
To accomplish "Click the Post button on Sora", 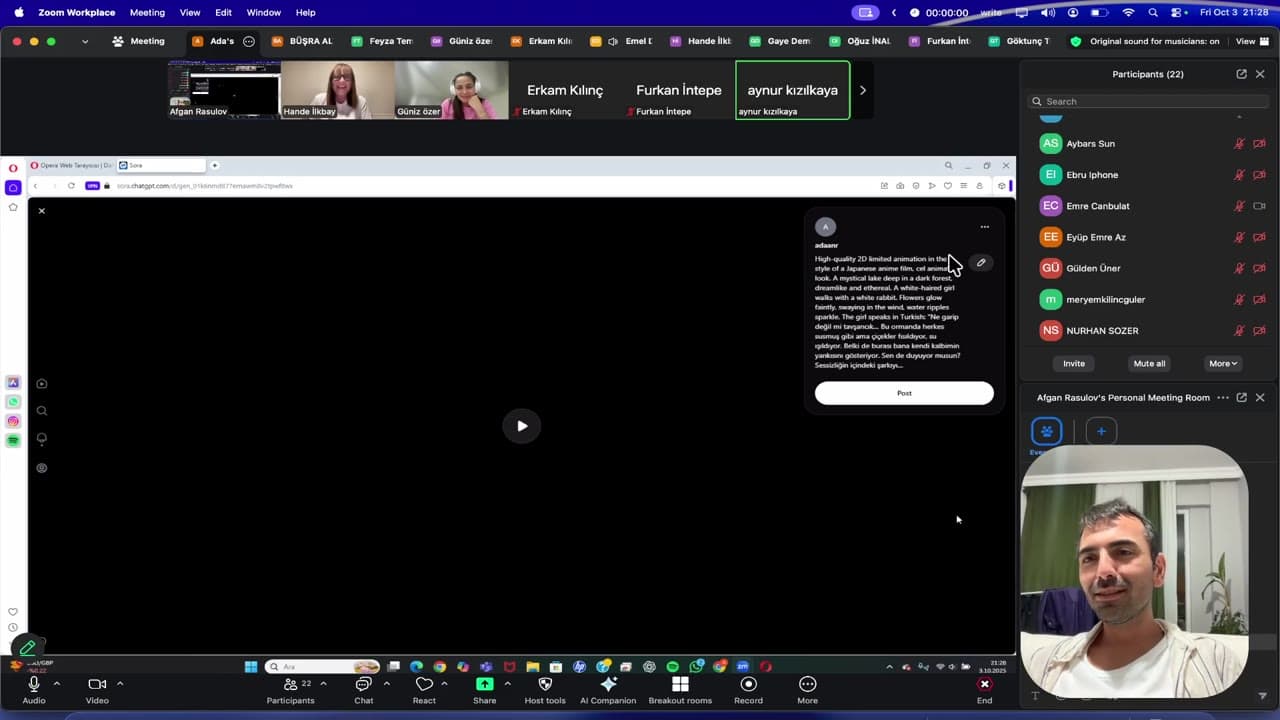I will 904,393.
